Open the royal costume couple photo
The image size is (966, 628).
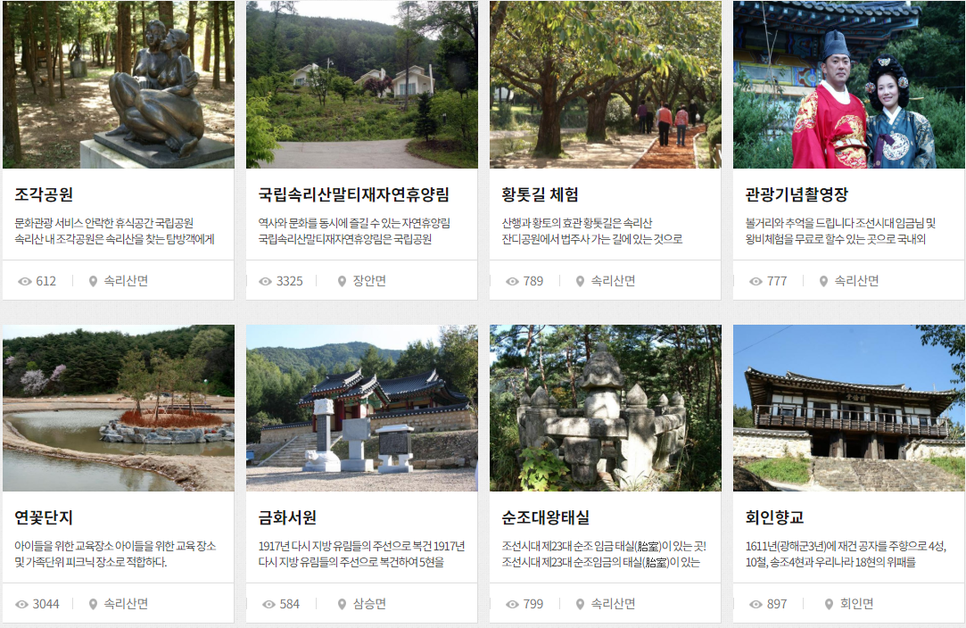tap(849, 84)
